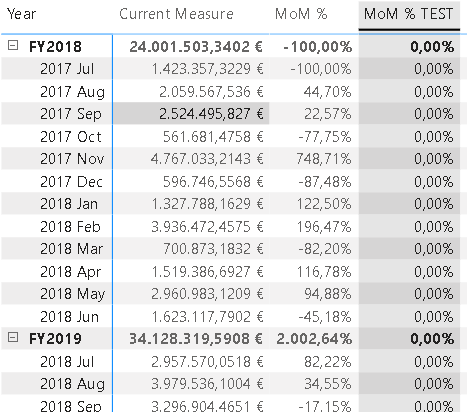Select the 2017 Jul row label

click(67, 69)
